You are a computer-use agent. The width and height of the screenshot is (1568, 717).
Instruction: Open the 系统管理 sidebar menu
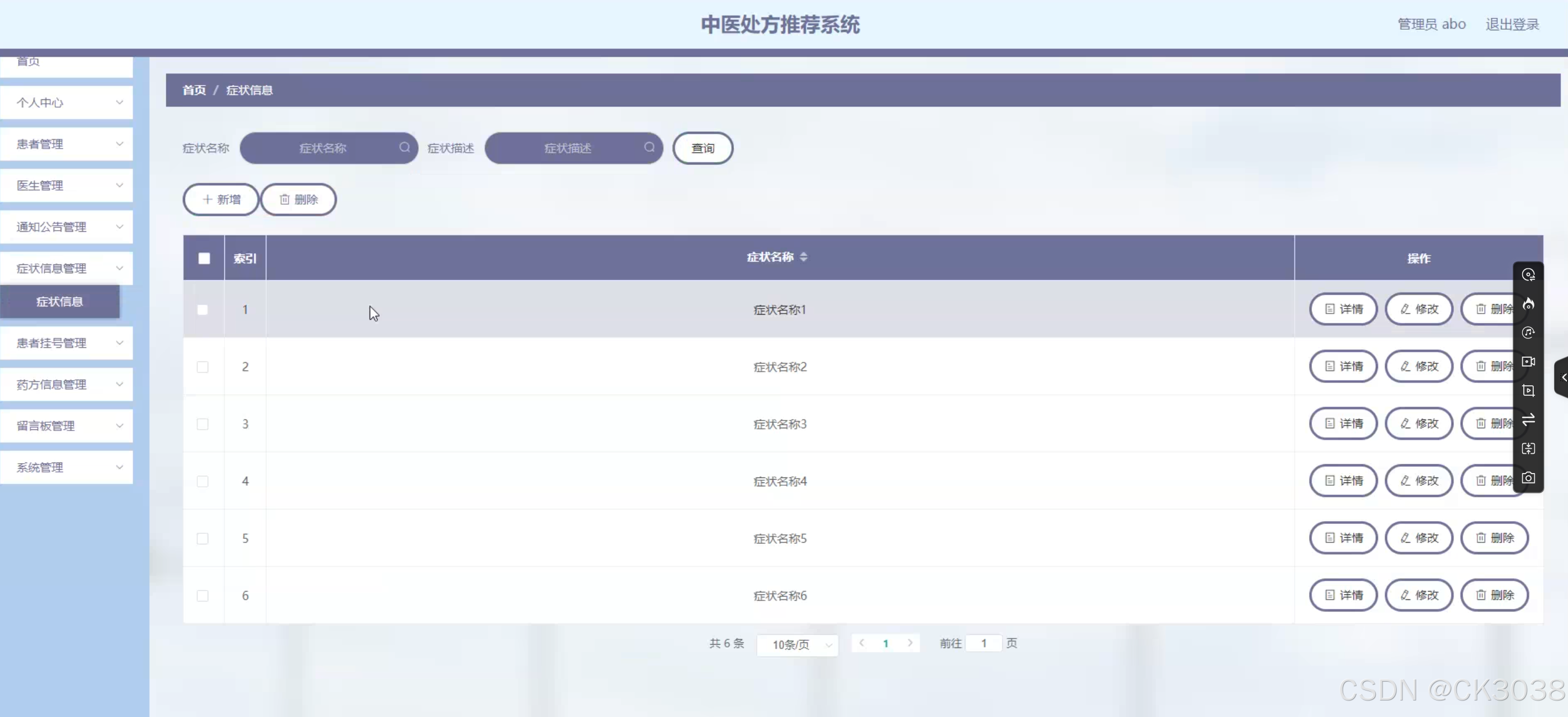pos(66,467)
